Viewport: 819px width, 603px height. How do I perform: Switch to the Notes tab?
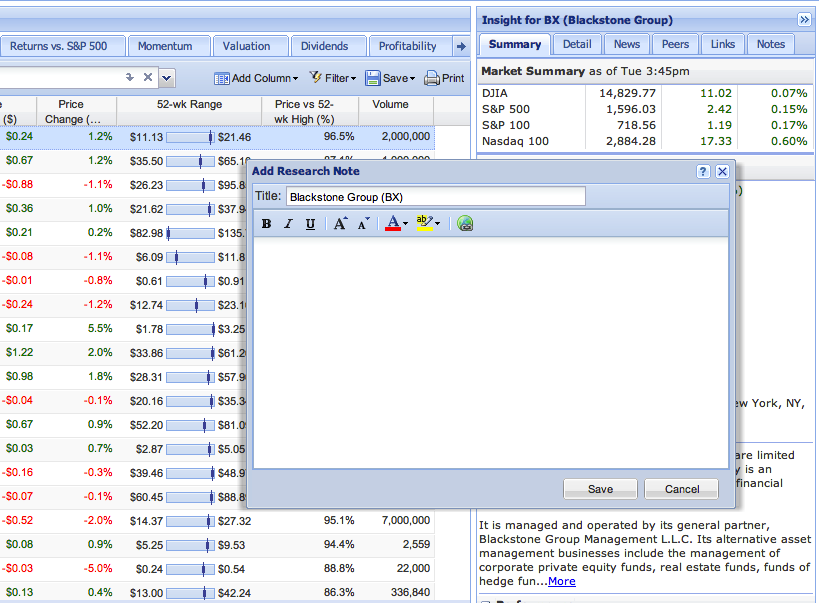[x=771, y=44]
